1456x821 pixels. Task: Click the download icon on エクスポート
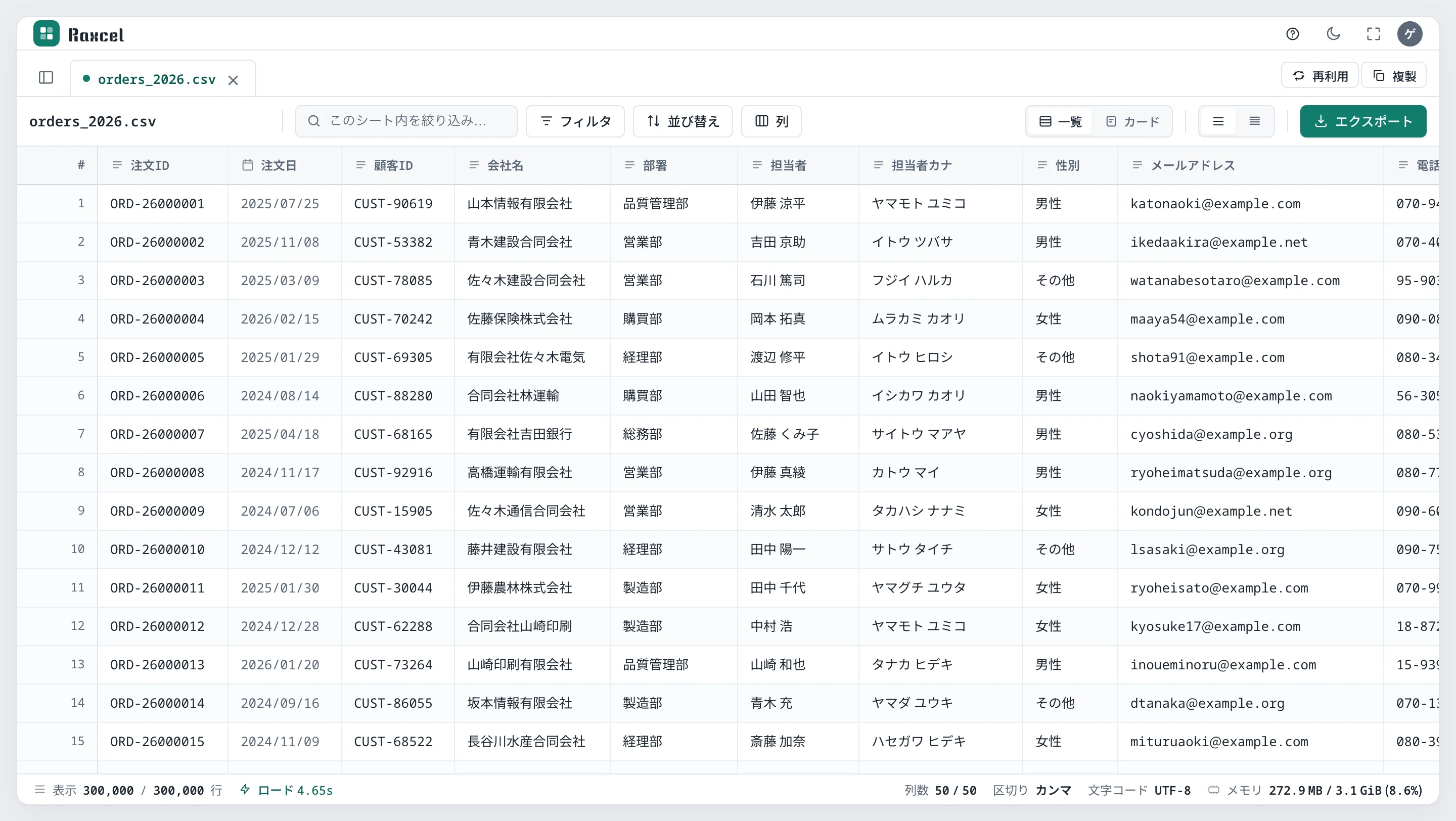1321,121
